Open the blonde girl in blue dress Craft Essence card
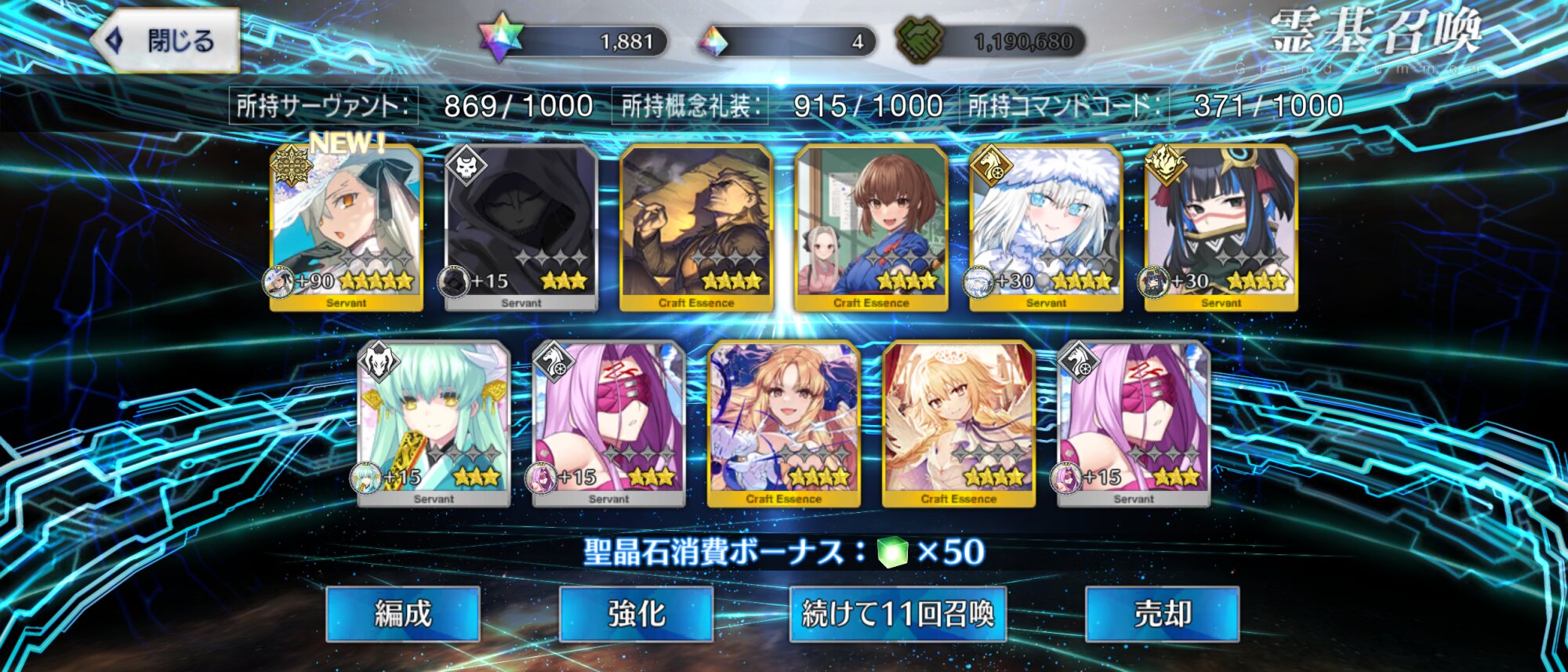This screenshot has width=1568, height=672. 784,423
